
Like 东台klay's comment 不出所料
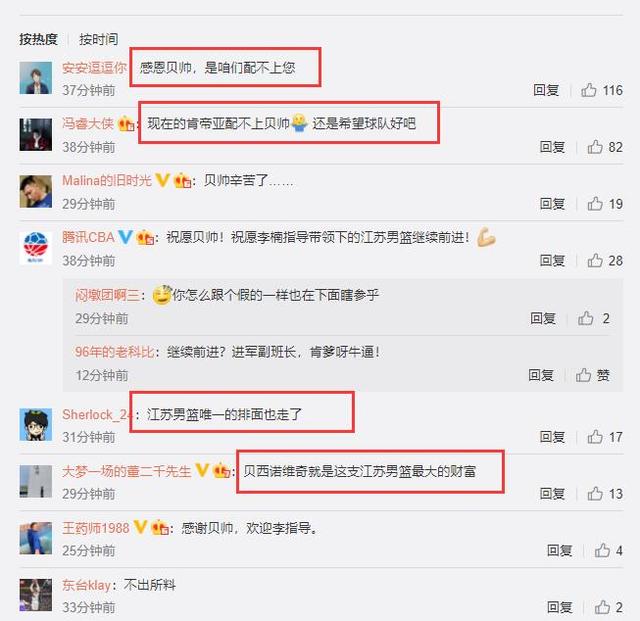coord(602,607)
